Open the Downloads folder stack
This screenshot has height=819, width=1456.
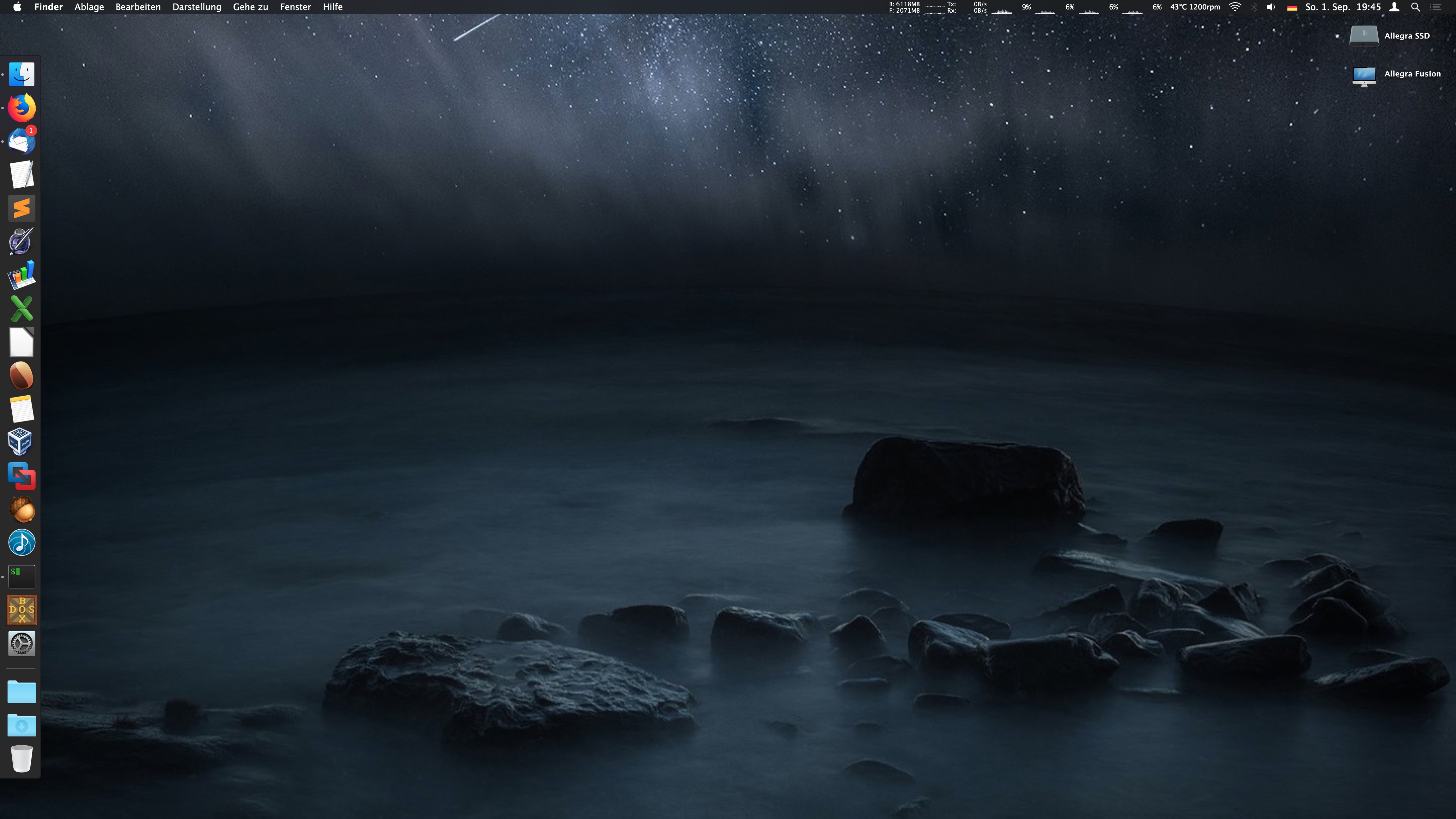tap(21, 725)
